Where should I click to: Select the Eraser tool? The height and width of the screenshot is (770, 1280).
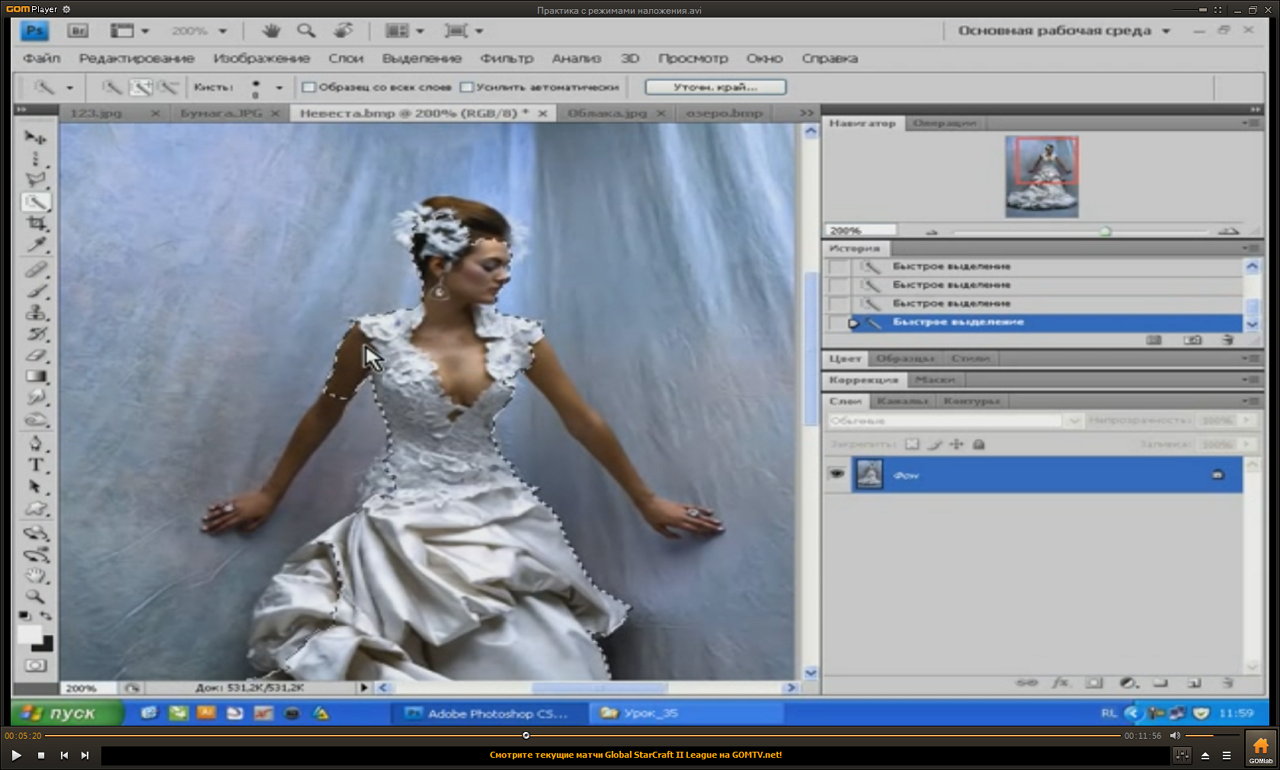tap(36, 355)
